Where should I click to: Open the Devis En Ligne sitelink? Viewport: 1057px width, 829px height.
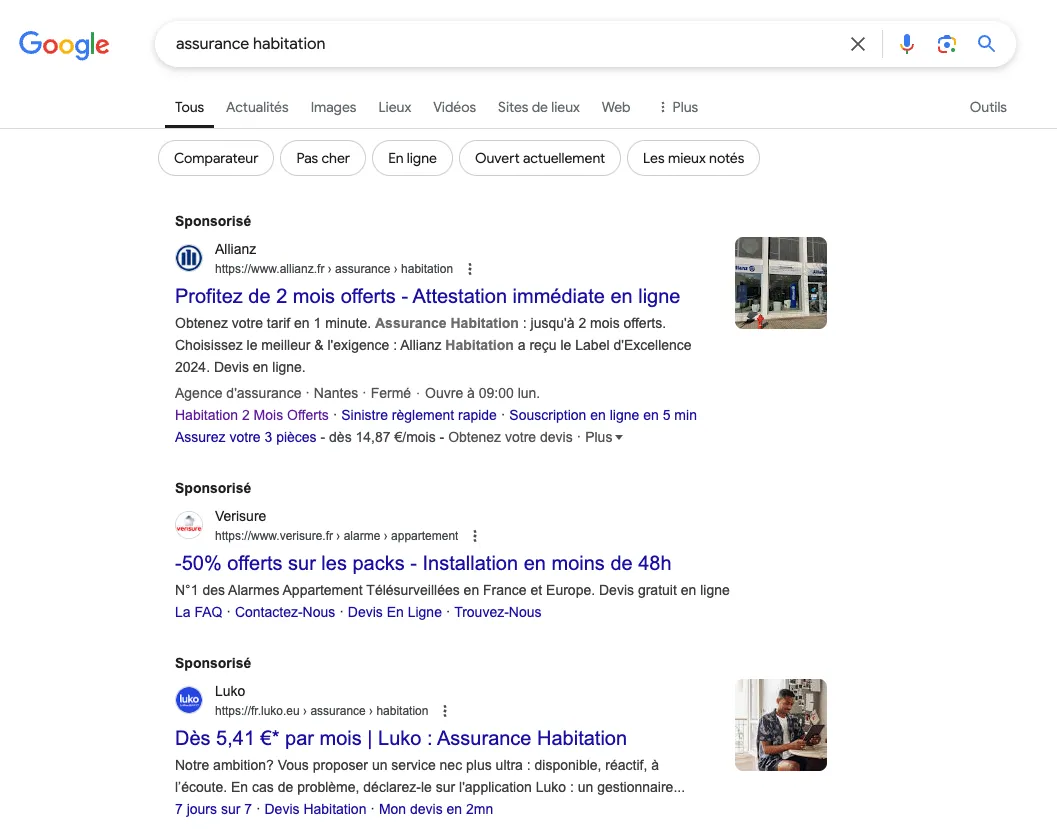(x=394, y=613)
